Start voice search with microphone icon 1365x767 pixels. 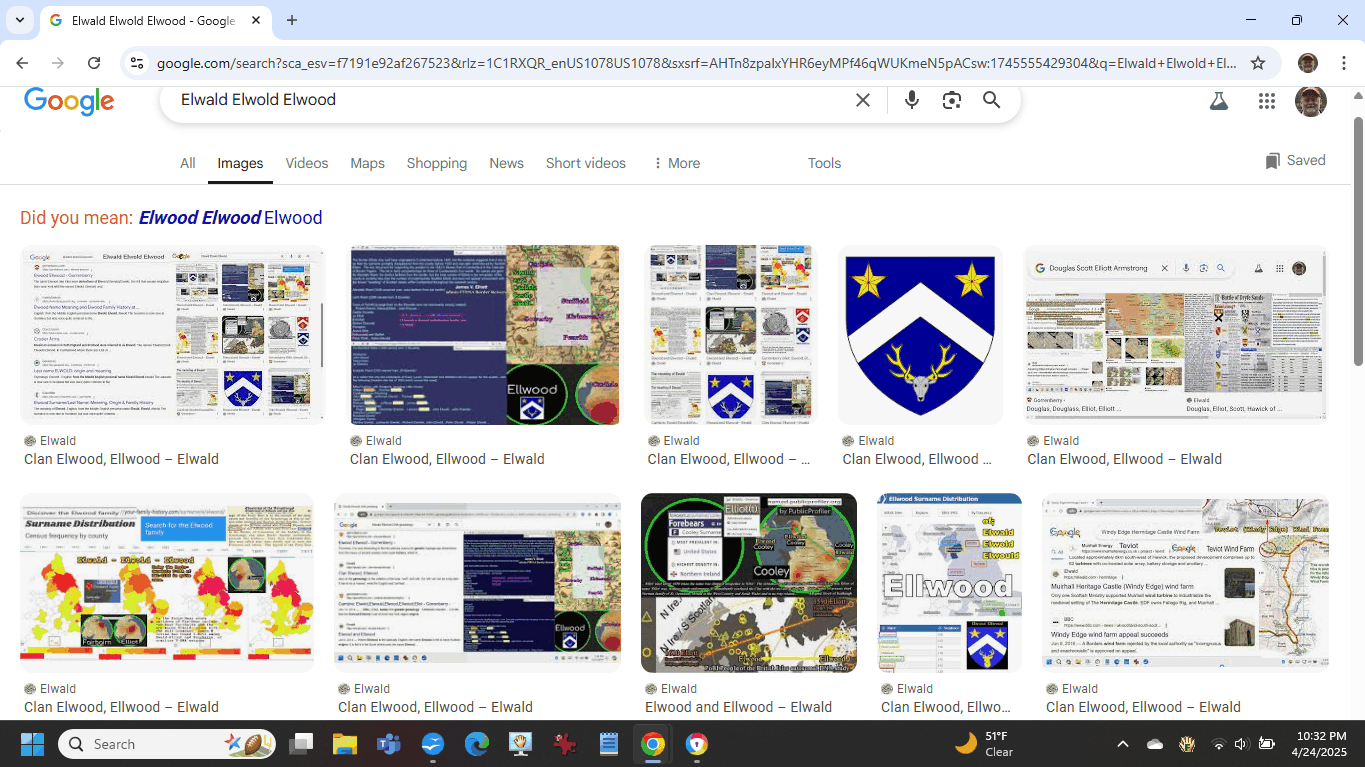click(x=911, y=100)
